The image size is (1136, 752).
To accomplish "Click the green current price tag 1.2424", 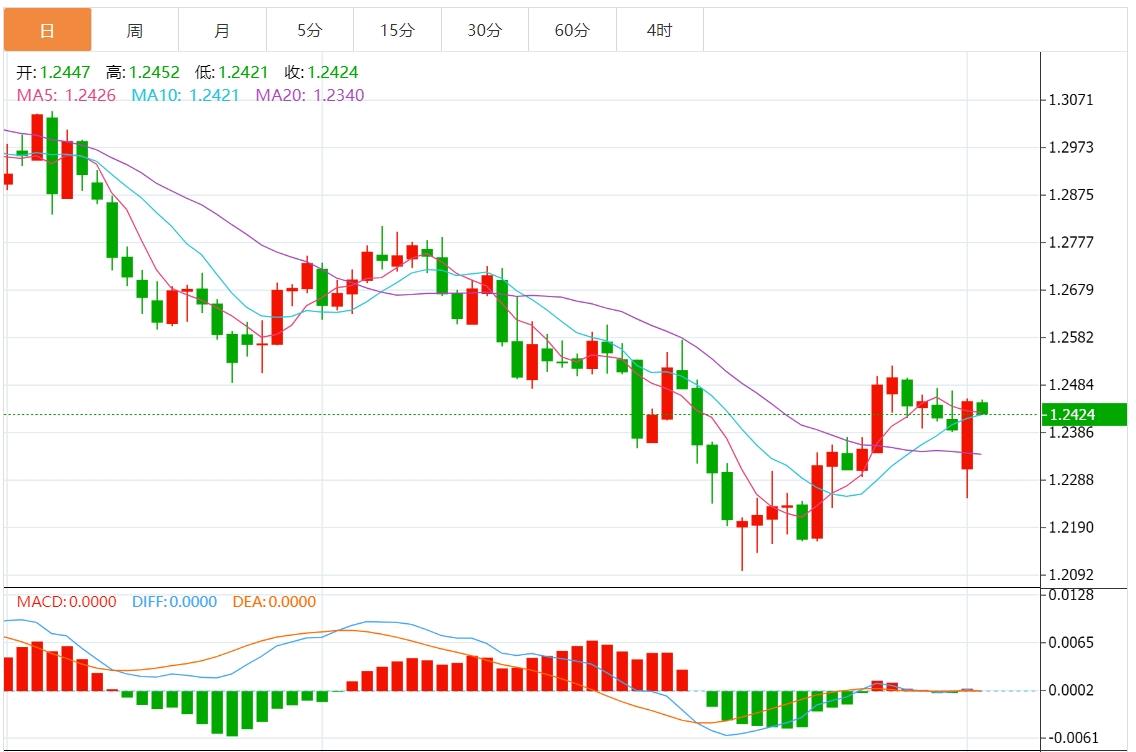I will click(x=1085, y=414).
